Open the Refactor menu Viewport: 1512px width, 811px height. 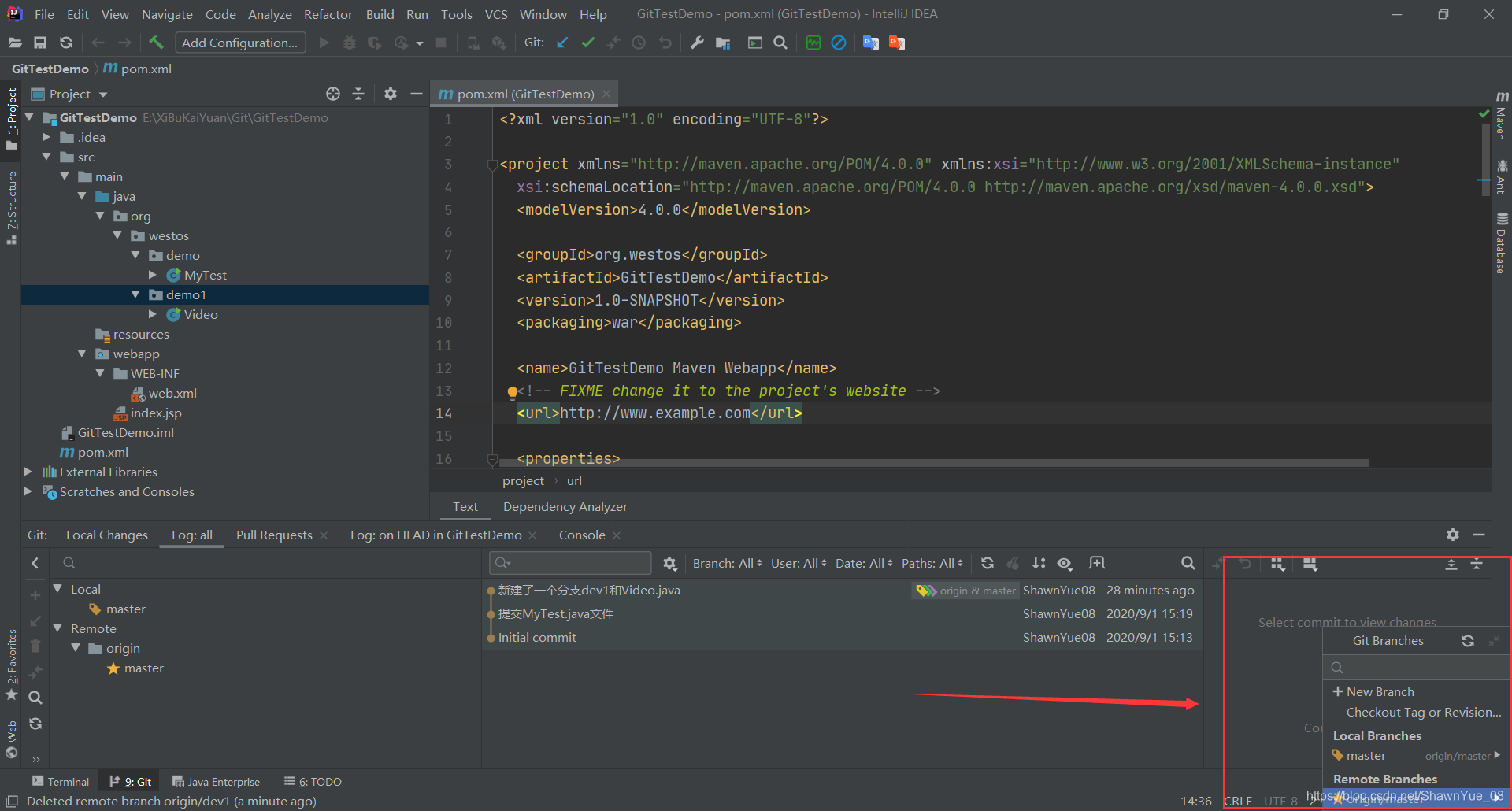tap(328, 14)
